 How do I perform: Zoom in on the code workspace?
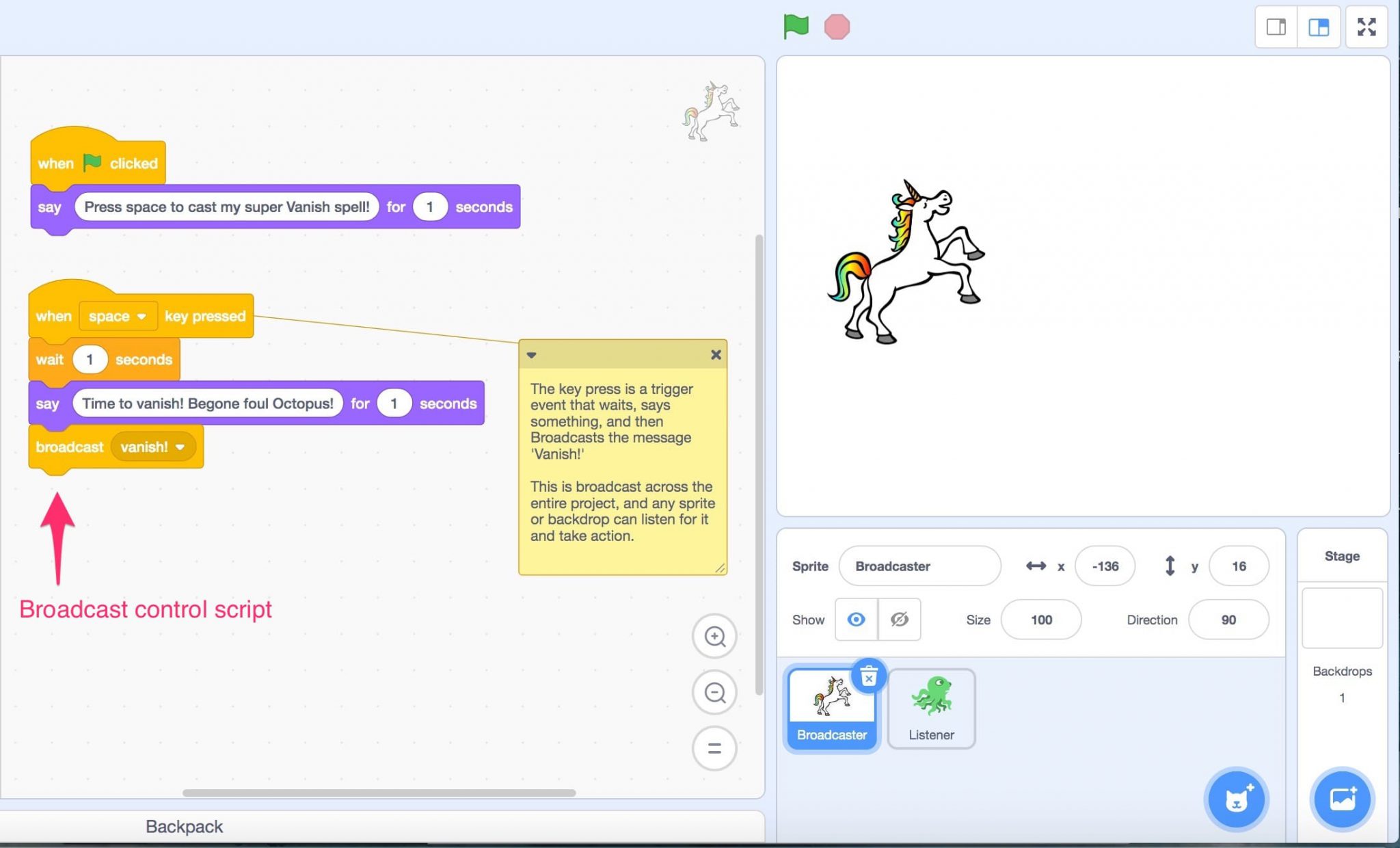point(714,635)
